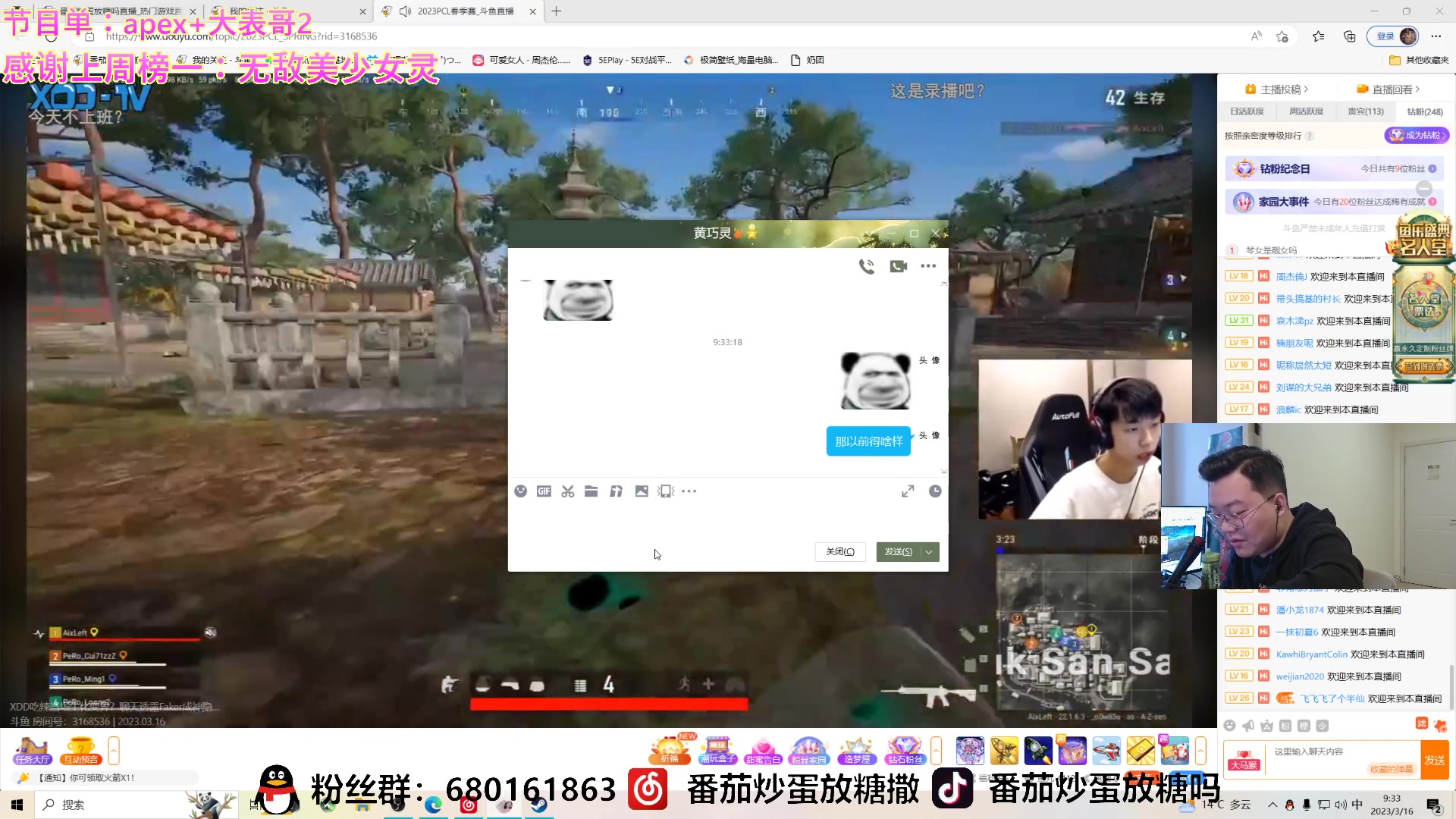1456x819 pixels.
Task: Toggle the 滤 filter icon above chat input
Action: click(x=1422, y=723)
